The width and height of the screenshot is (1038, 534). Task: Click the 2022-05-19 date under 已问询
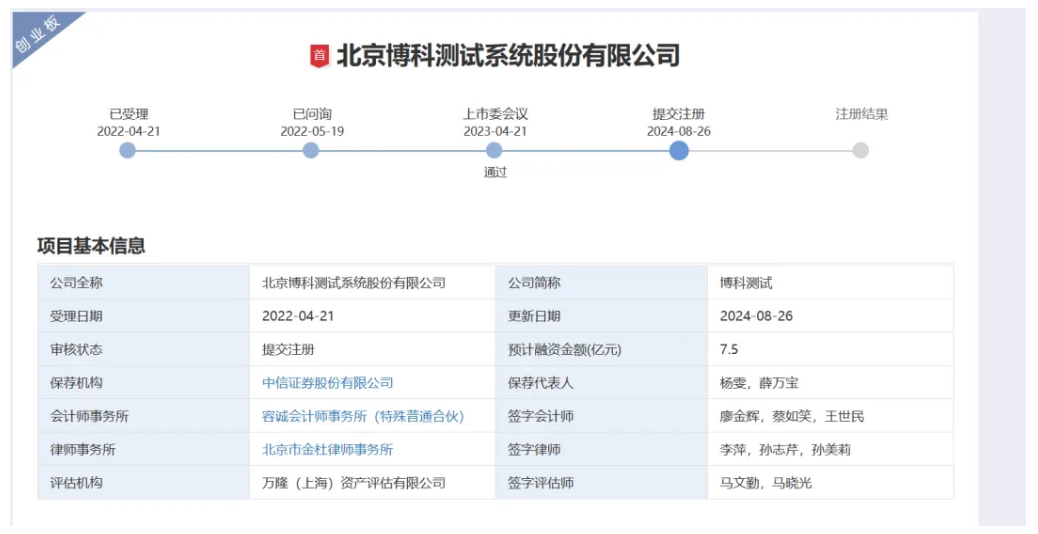(312, 131)
